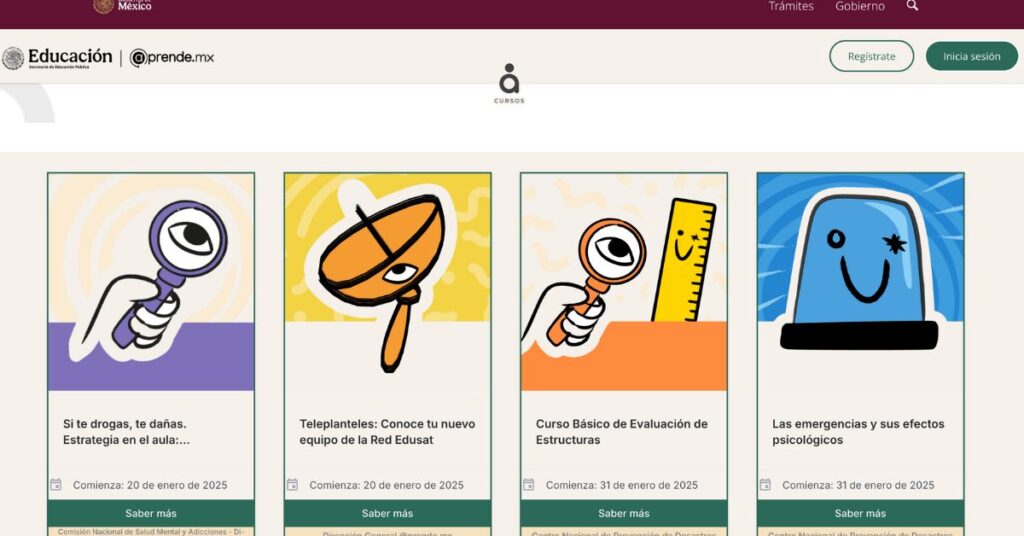Viewport: 1024px width, 536px height.
Task: Click Saber más for Las emergencias course
Action: coord(860,513)
